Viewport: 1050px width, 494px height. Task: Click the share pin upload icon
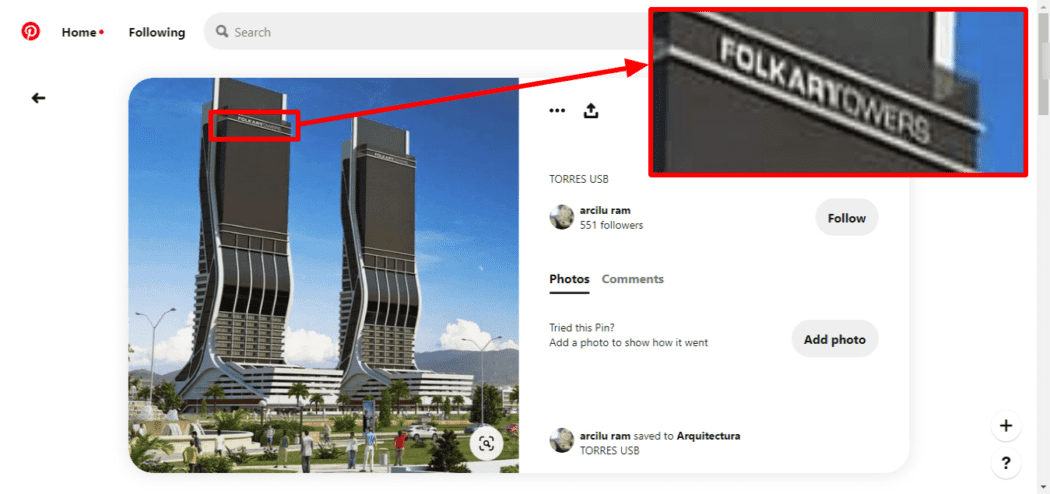pyautogui.click(x=591, y=110)
